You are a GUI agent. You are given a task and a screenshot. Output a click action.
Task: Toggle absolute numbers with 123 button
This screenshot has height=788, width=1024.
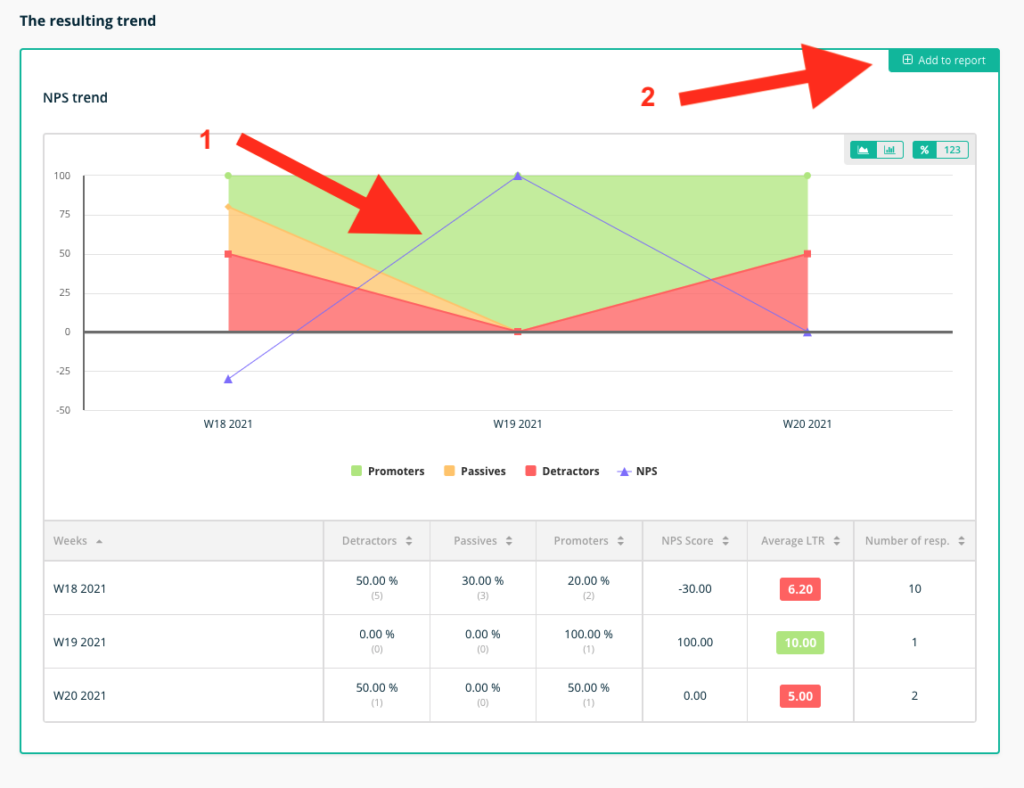point(952,150)
